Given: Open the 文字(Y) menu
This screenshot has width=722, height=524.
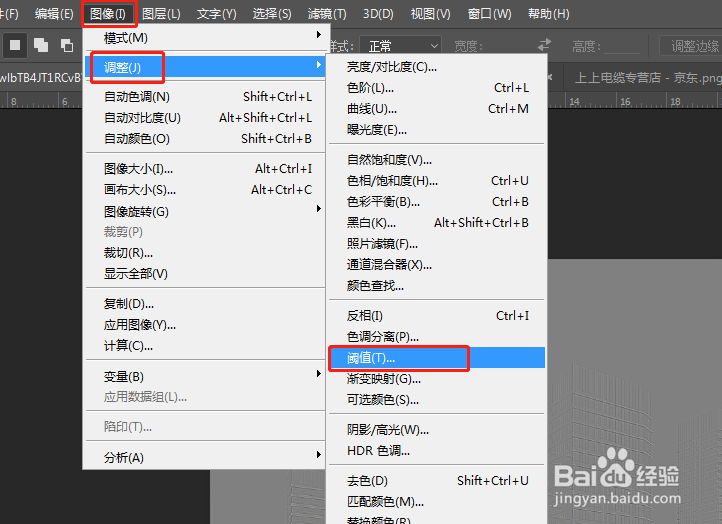Looking at the screenshot, I should (216, 14).
